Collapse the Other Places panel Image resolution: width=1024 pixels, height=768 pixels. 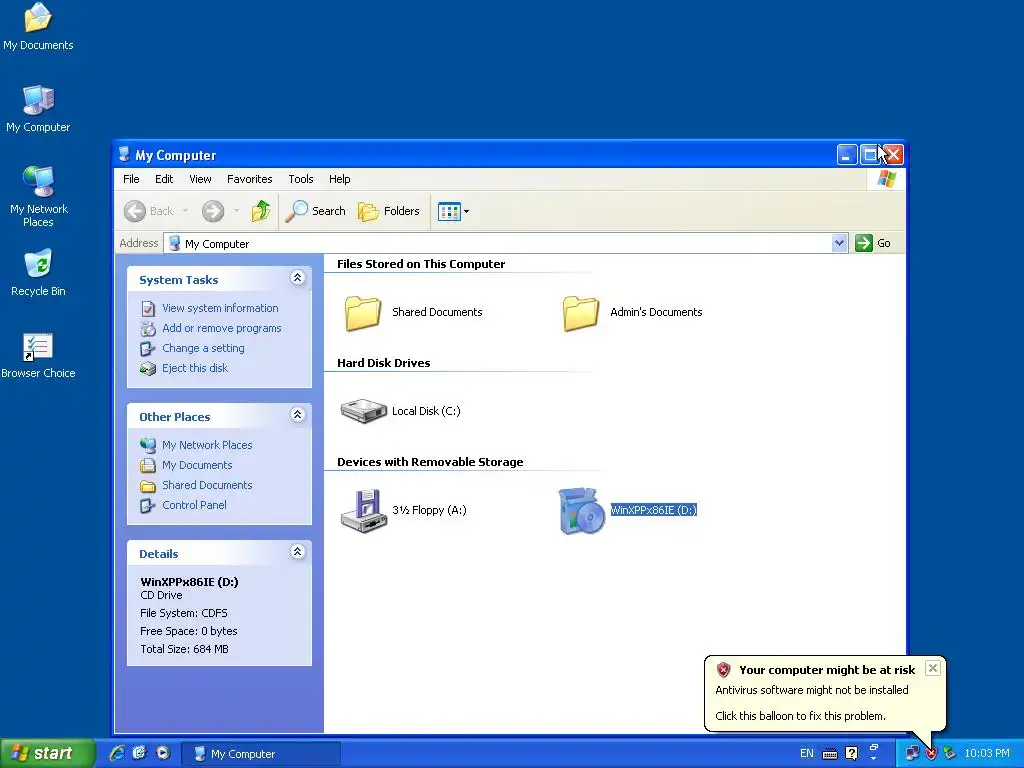pyautogui.click(x=297, y=415)
